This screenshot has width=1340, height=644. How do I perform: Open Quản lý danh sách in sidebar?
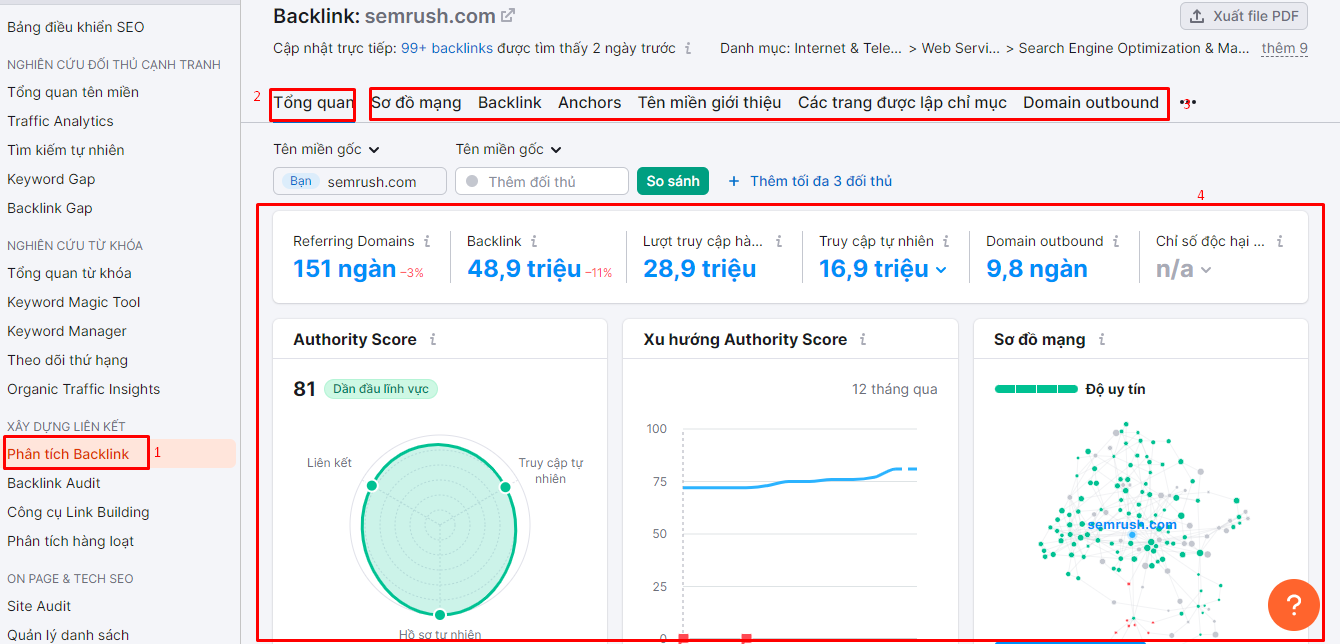point(68,635)
